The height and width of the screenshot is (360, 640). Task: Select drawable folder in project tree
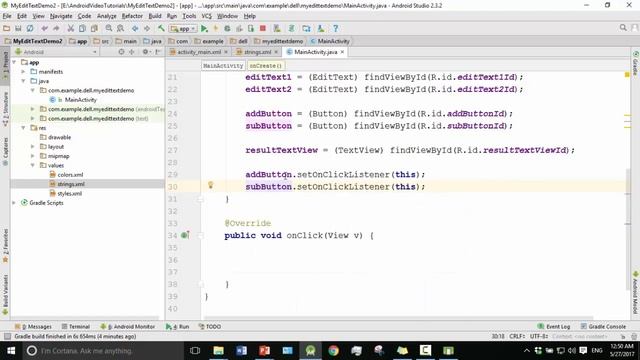coord(59,138)
